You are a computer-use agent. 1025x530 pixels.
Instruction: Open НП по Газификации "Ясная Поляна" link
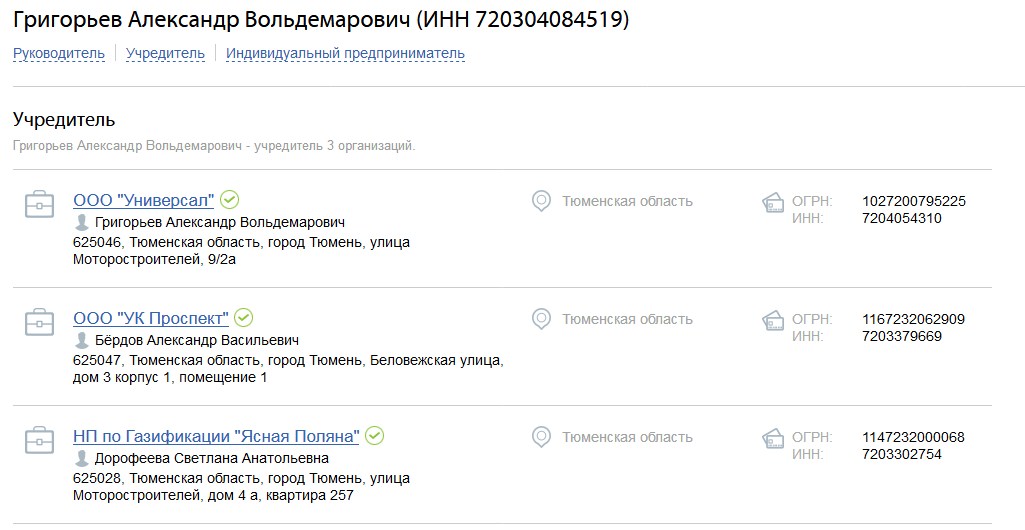[x=216, y=436]
